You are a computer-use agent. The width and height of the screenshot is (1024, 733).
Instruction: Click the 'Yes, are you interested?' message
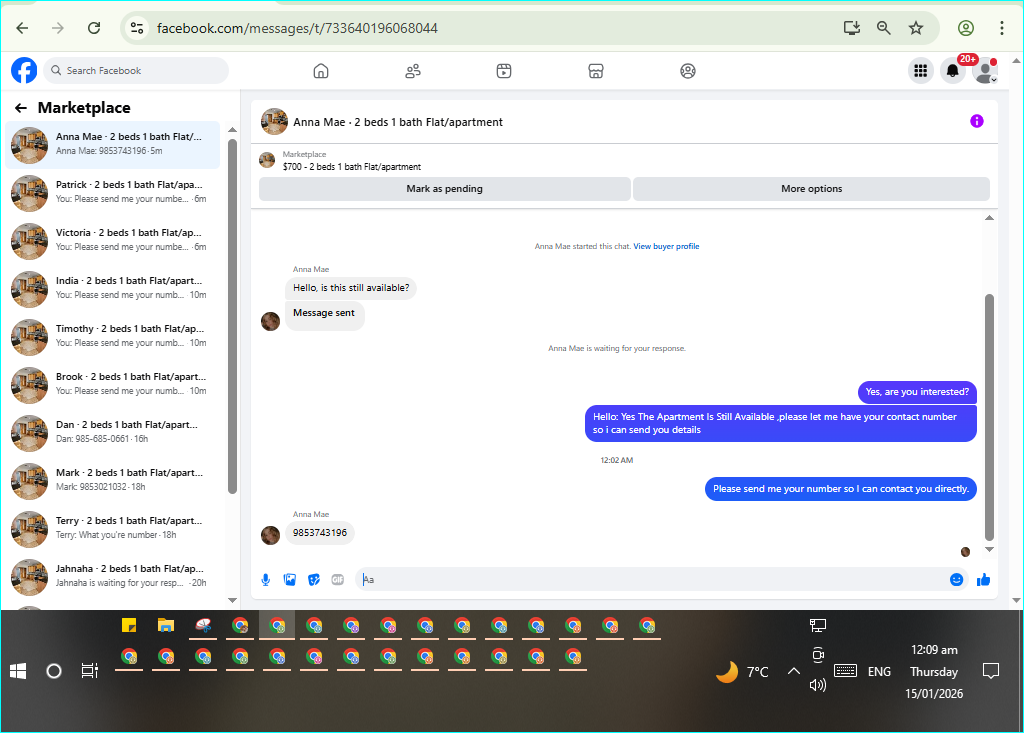pyautogui.click(x=917, y=392)
